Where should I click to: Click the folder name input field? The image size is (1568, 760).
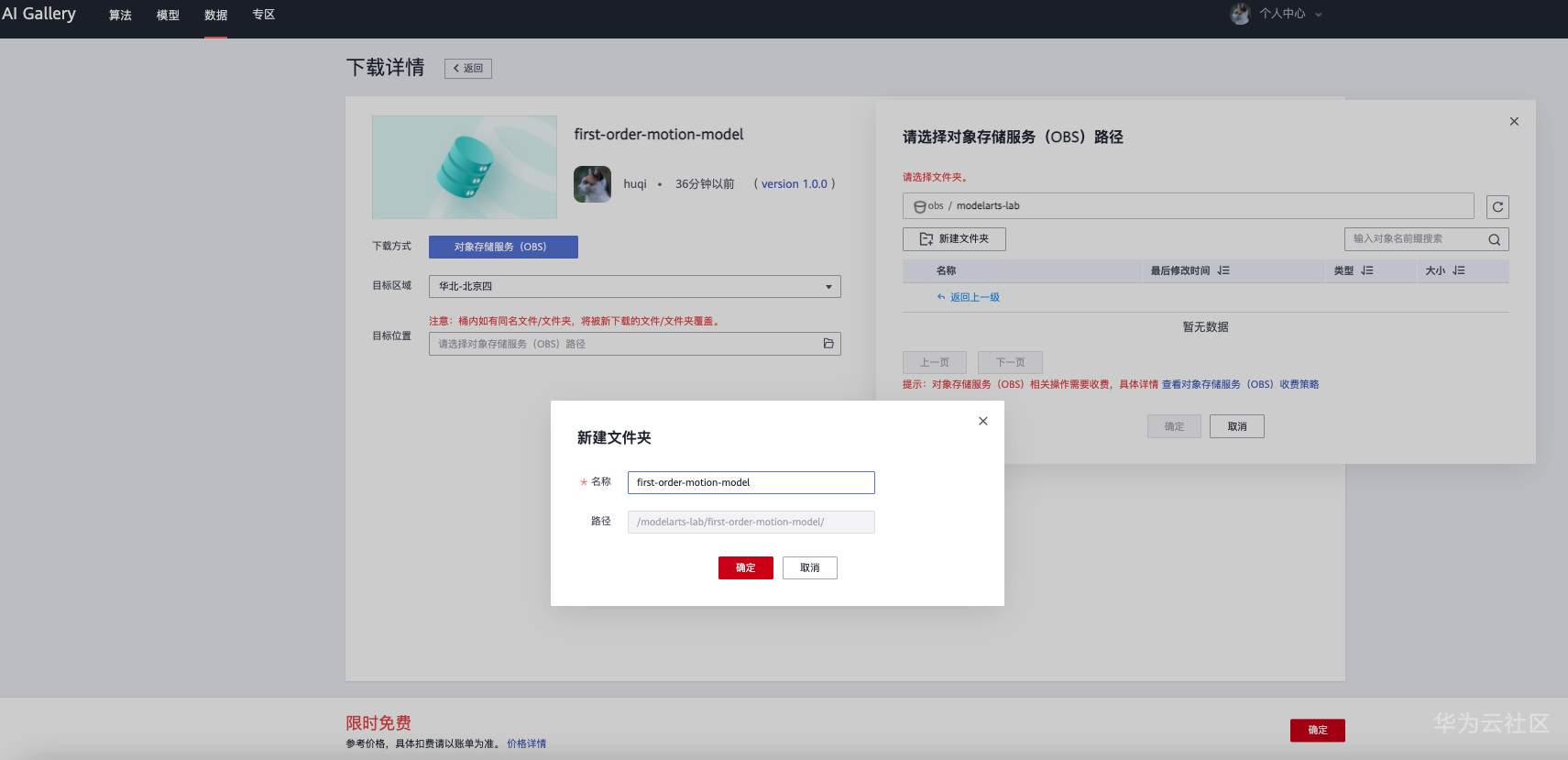tap(751, 482)
